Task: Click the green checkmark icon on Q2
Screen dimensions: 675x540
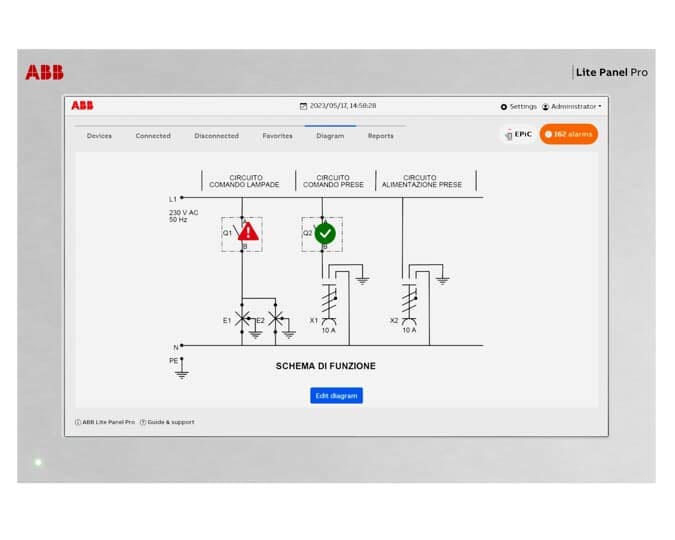Action: point(325,233)
